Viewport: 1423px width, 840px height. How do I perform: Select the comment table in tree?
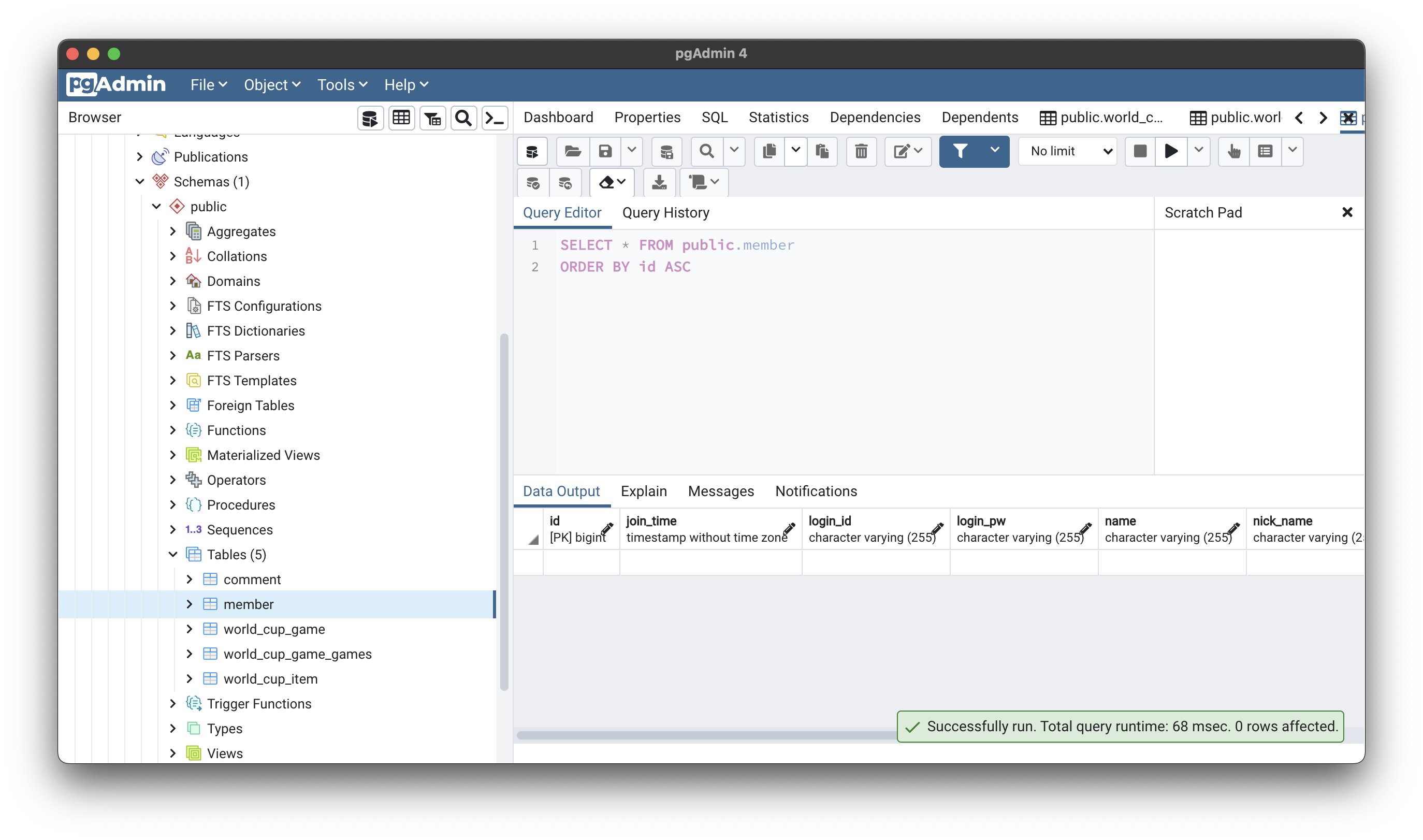tap(252, 579)
